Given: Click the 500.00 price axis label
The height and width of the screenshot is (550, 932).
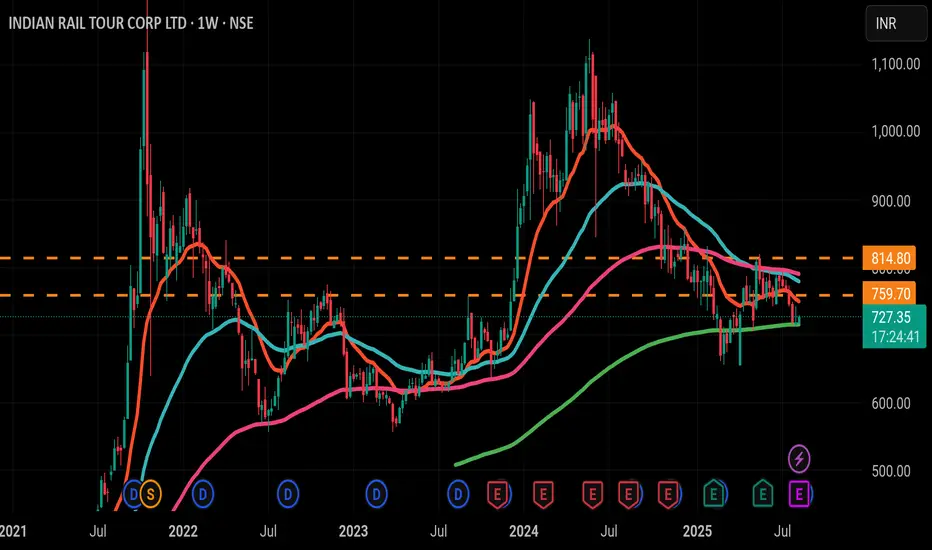Looking at the screenshot, I should coord(890,472).
